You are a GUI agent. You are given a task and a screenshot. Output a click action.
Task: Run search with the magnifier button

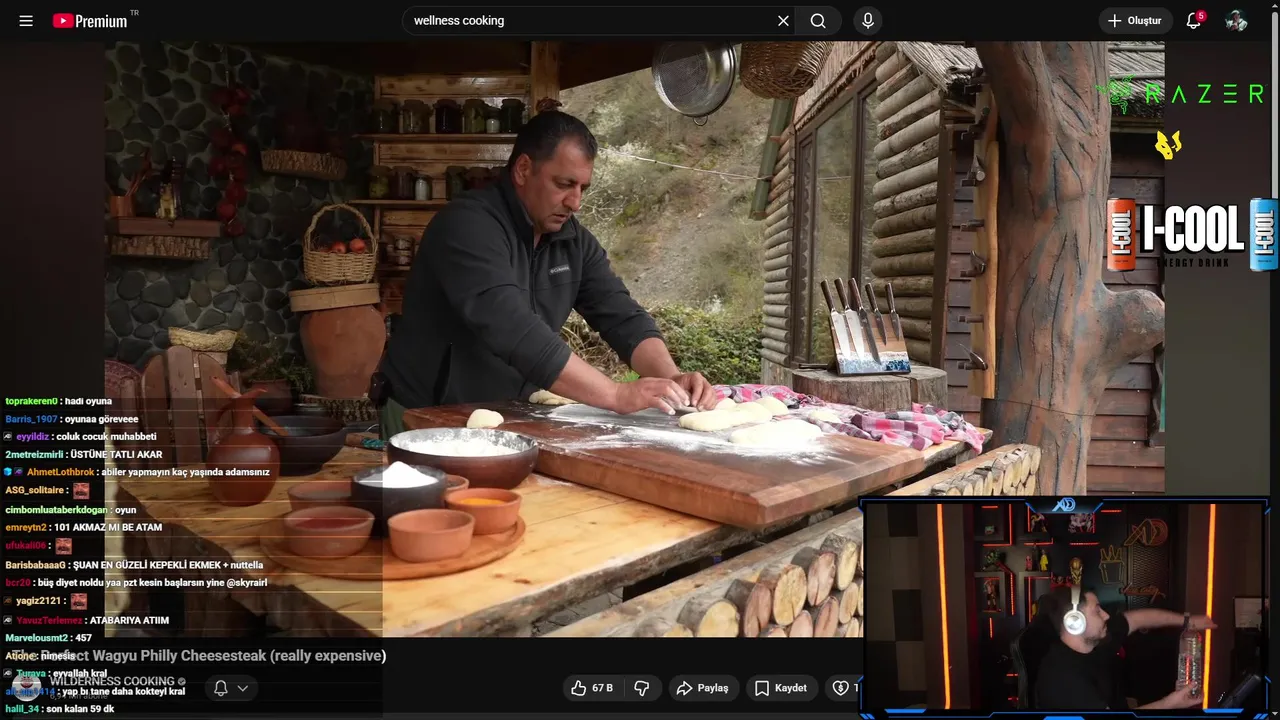pyautogui.click(x=818, y=21)
